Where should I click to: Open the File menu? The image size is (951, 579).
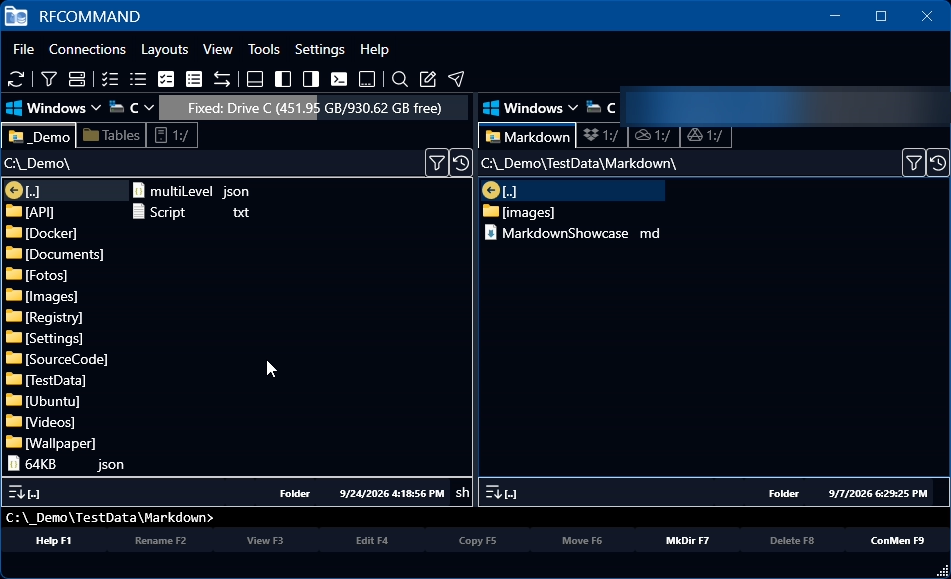(x=24, y=49)
